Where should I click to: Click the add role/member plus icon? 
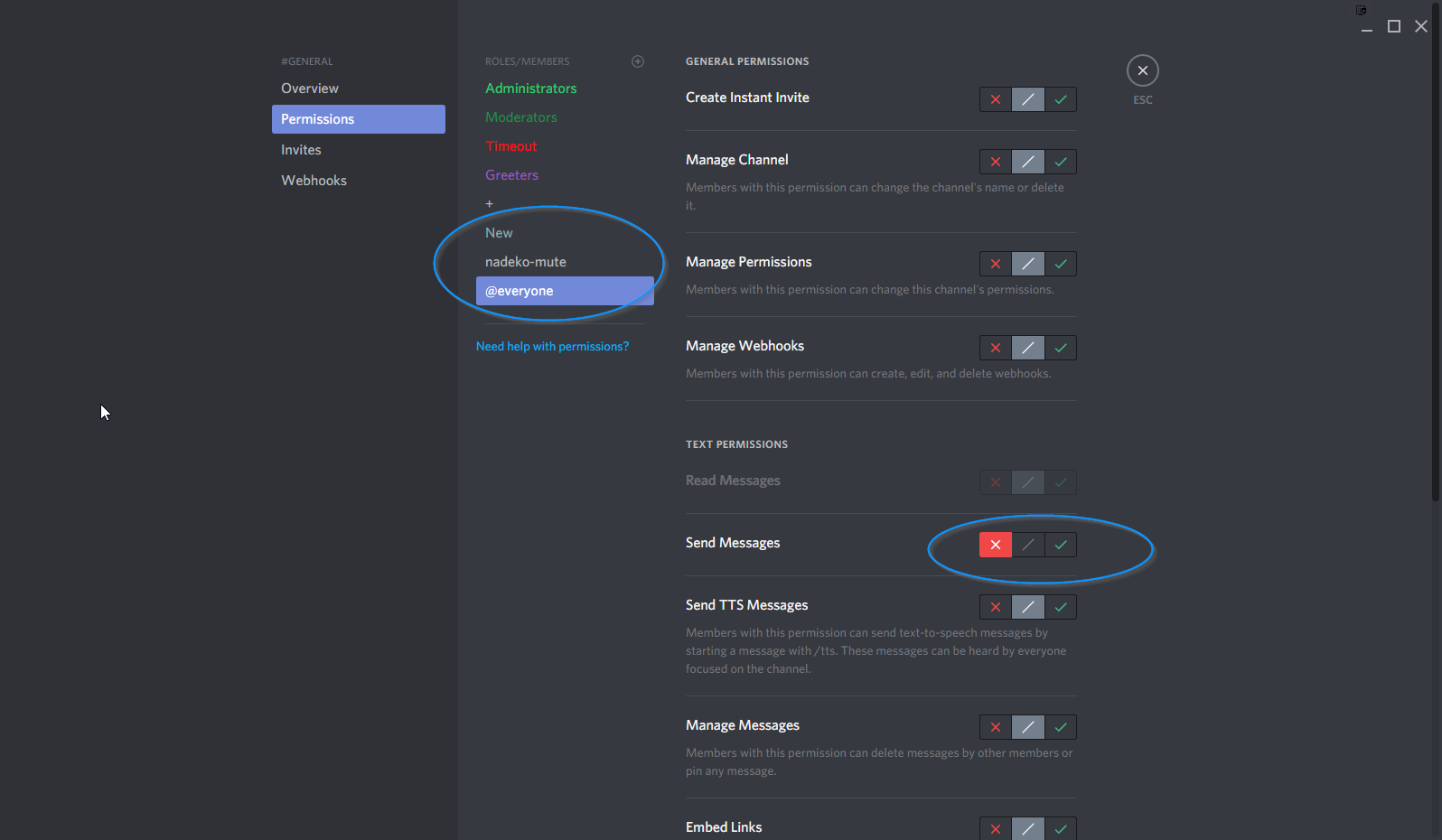pyautogui.click(x=638, y=61)
